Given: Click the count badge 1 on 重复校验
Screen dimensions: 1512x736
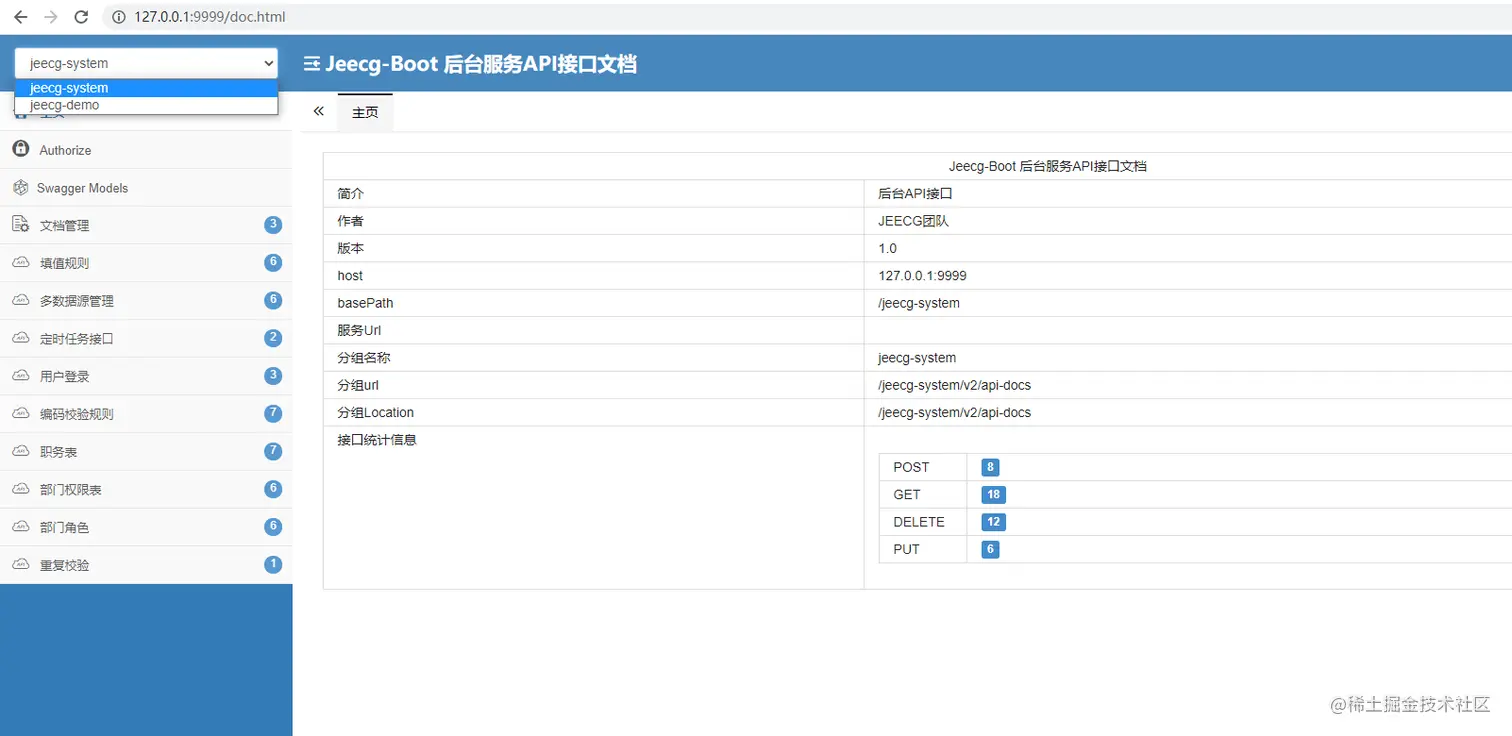Looking at the screenshot, I should pyautogui.click(x=273, y=564).
